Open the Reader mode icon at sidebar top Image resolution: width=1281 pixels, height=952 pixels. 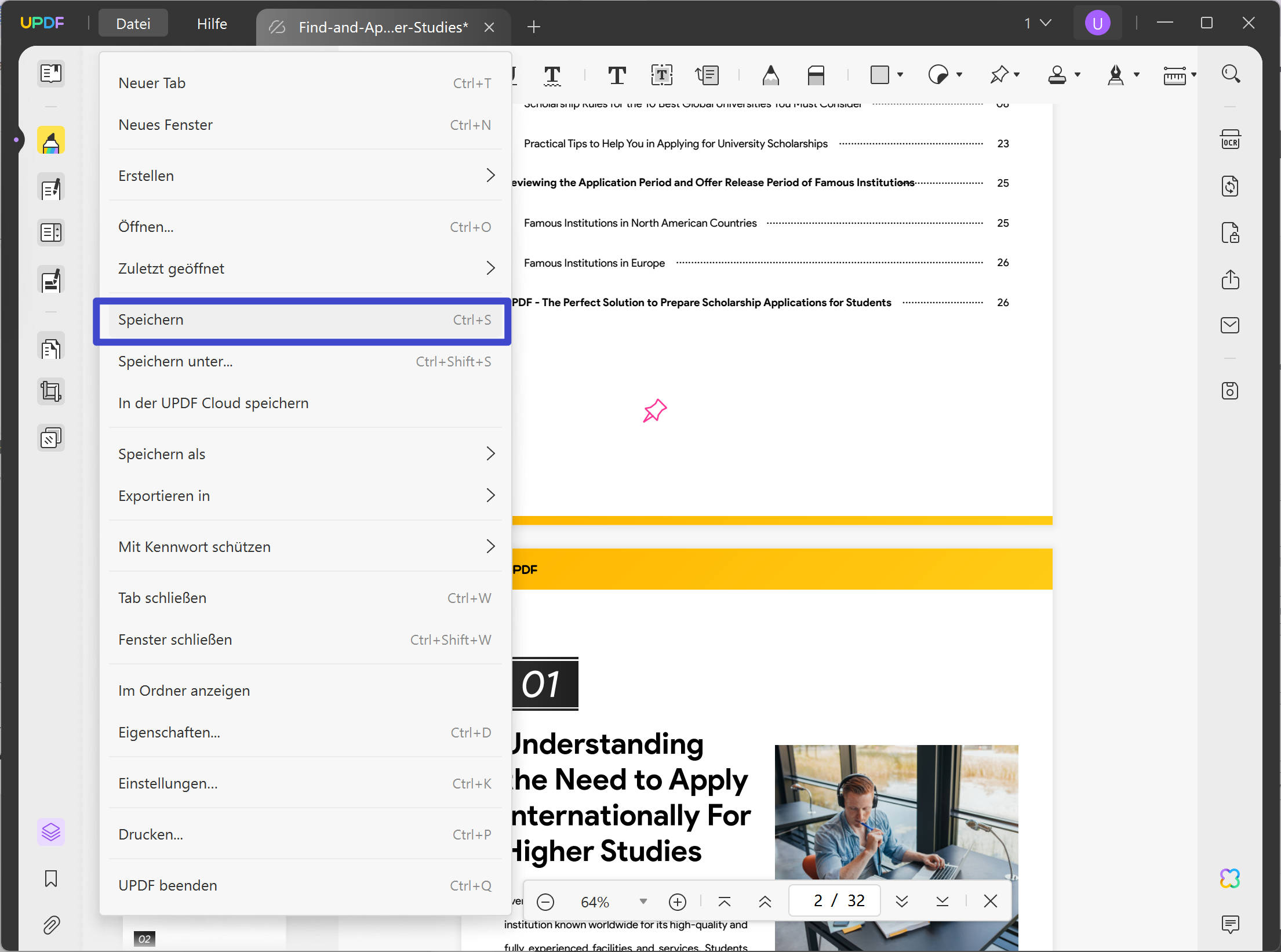coord(50,74)
